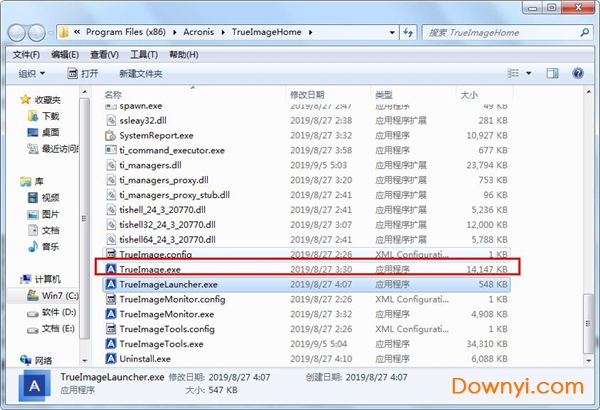Select 网络 in the navigation pane

(x=36, y=360)
